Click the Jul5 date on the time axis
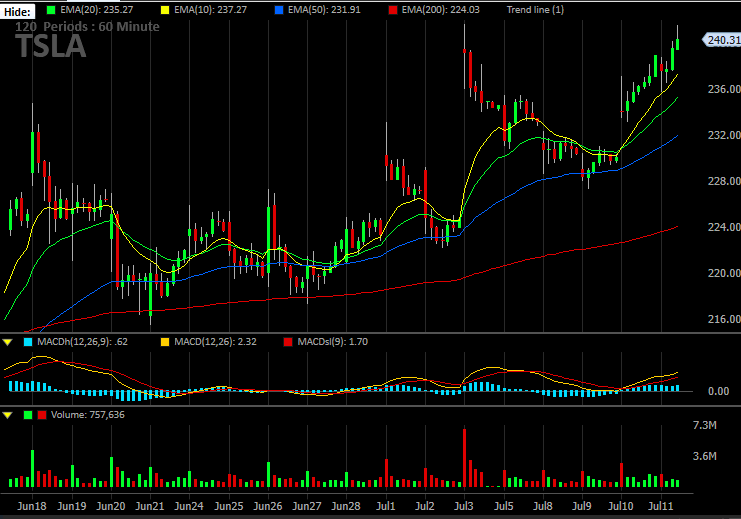The height and width of the screenshot is (519, 741). (504, 506)
